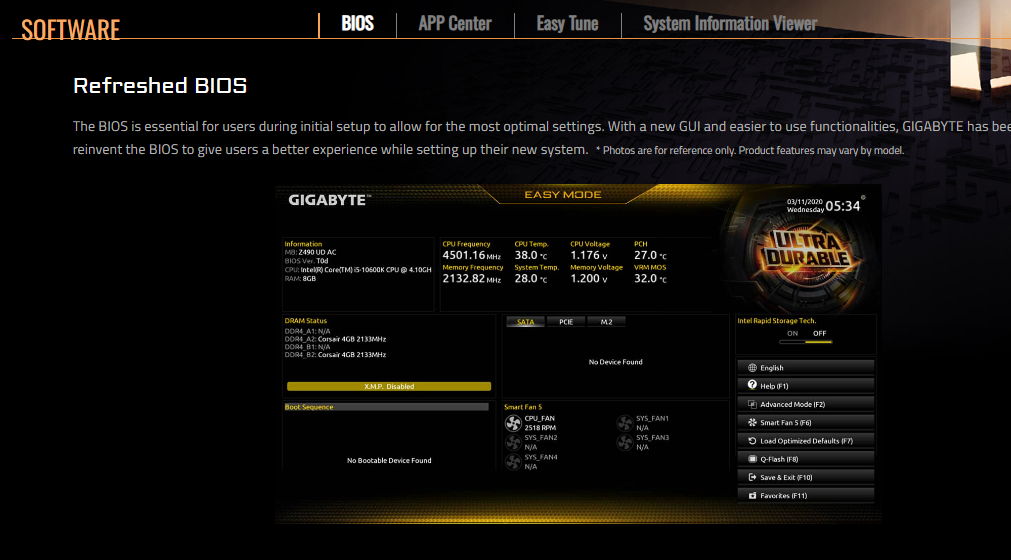The image size is (1011, 560).
Task: Click the CPU_FAN fan icon
Action: (x=513, y=423)
